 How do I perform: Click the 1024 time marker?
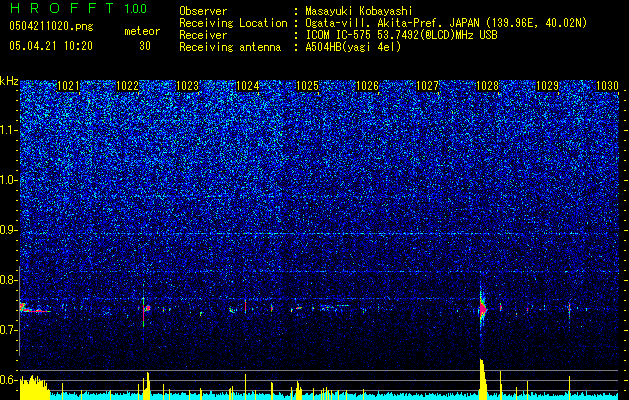click(248, 86)
